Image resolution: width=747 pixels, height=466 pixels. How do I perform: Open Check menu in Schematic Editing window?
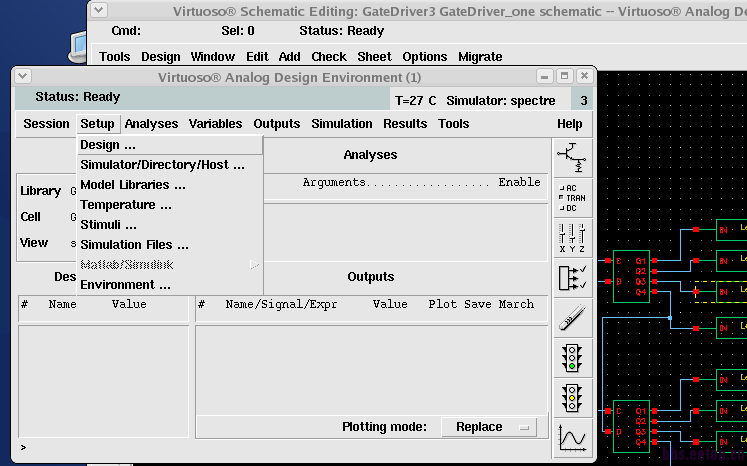[x=329, y=57]
